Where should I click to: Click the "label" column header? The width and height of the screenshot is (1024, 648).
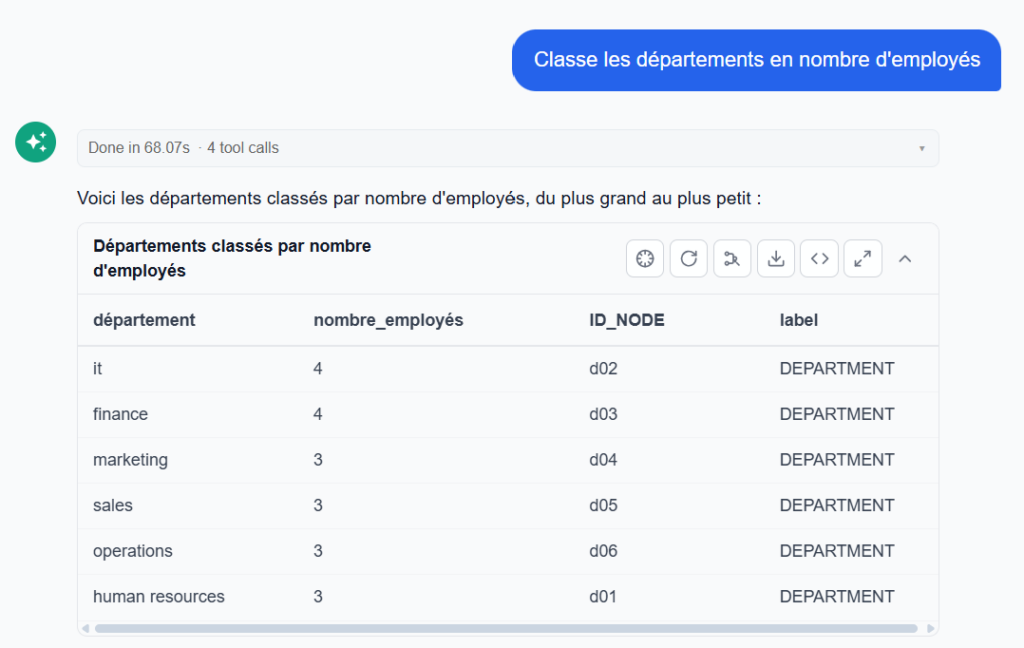(x=799, y=320)
